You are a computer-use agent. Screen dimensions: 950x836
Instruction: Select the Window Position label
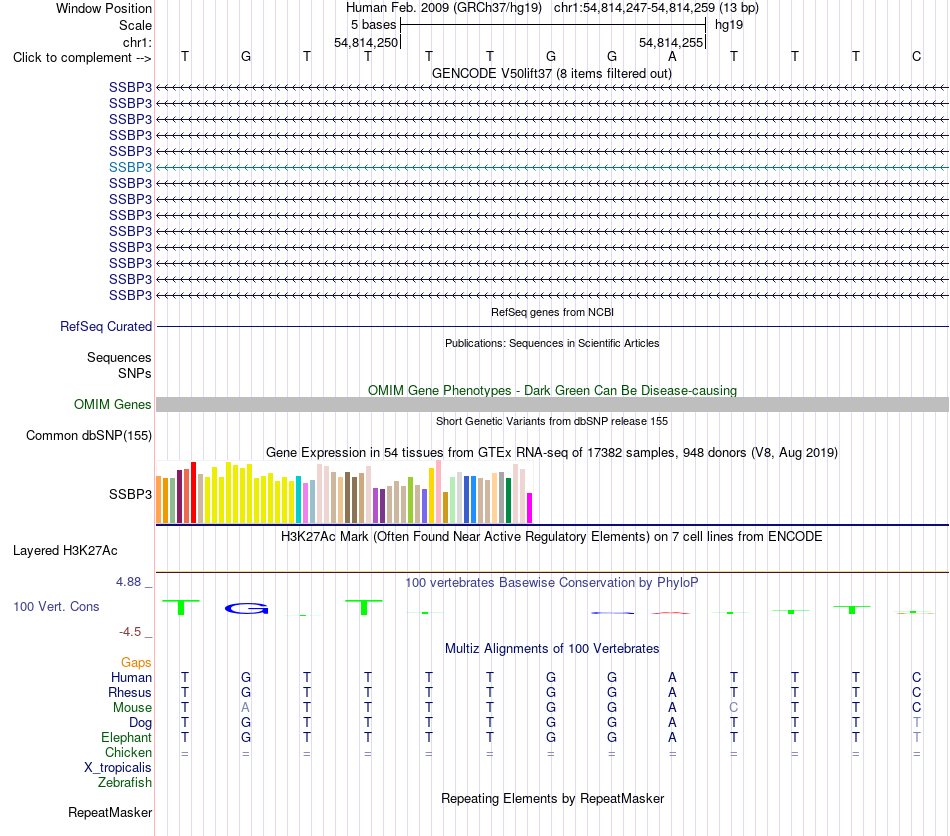coord(104,8)
